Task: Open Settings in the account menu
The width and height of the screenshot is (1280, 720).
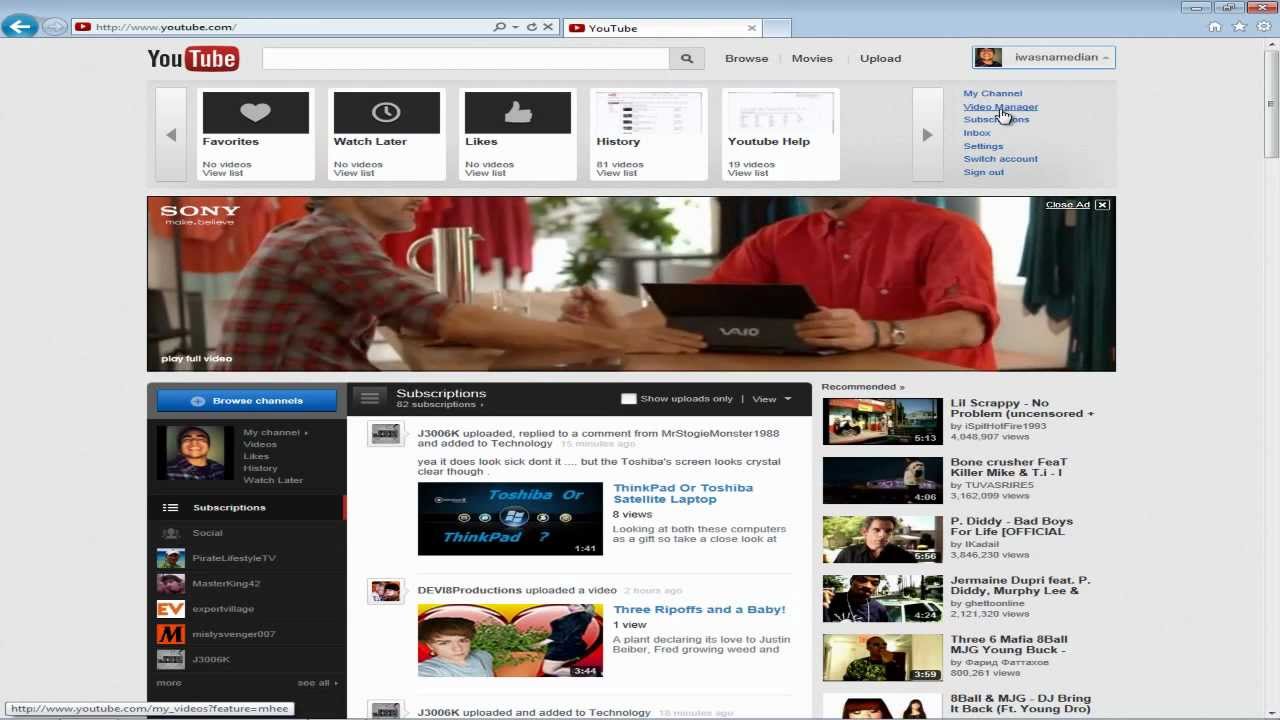Action: [983, 146]
